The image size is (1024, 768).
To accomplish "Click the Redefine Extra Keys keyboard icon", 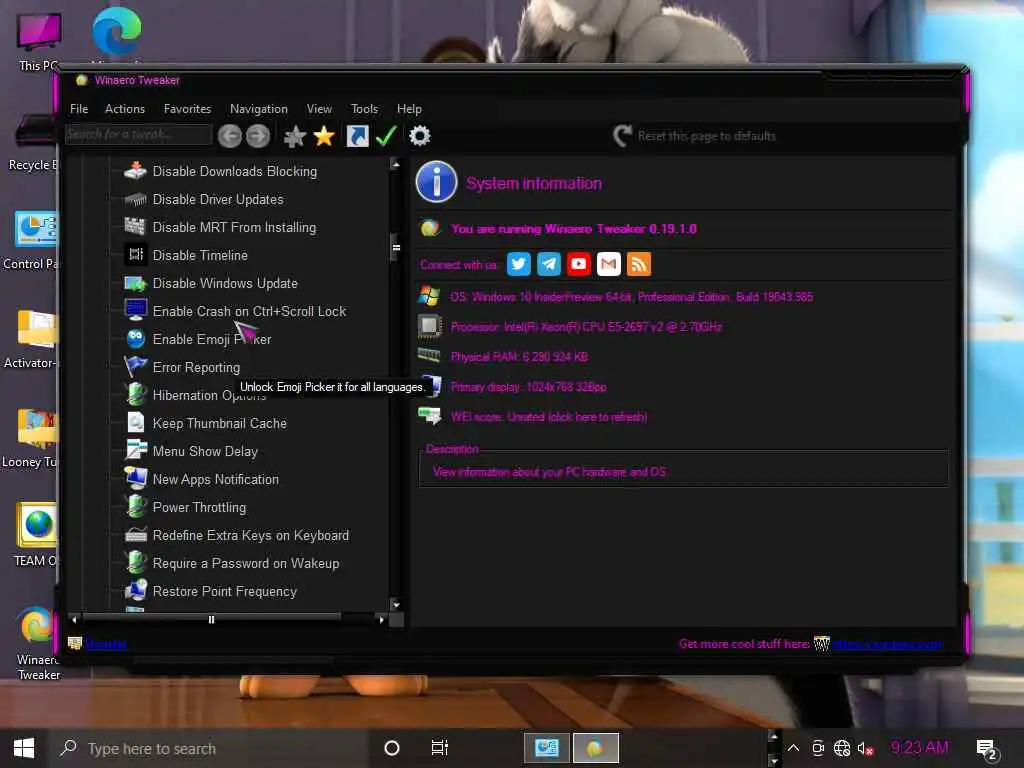I will [x=136, y=535].
